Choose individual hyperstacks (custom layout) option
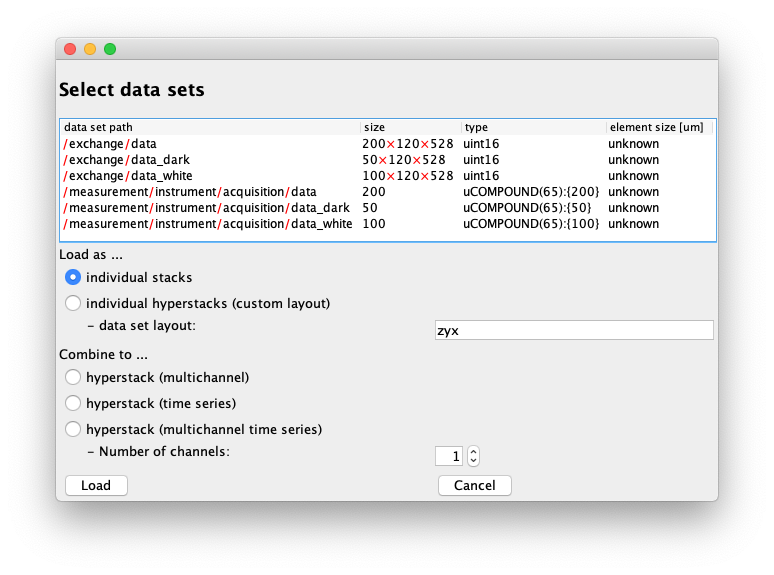Screen dimensions: 774x575 pos(73,303)
